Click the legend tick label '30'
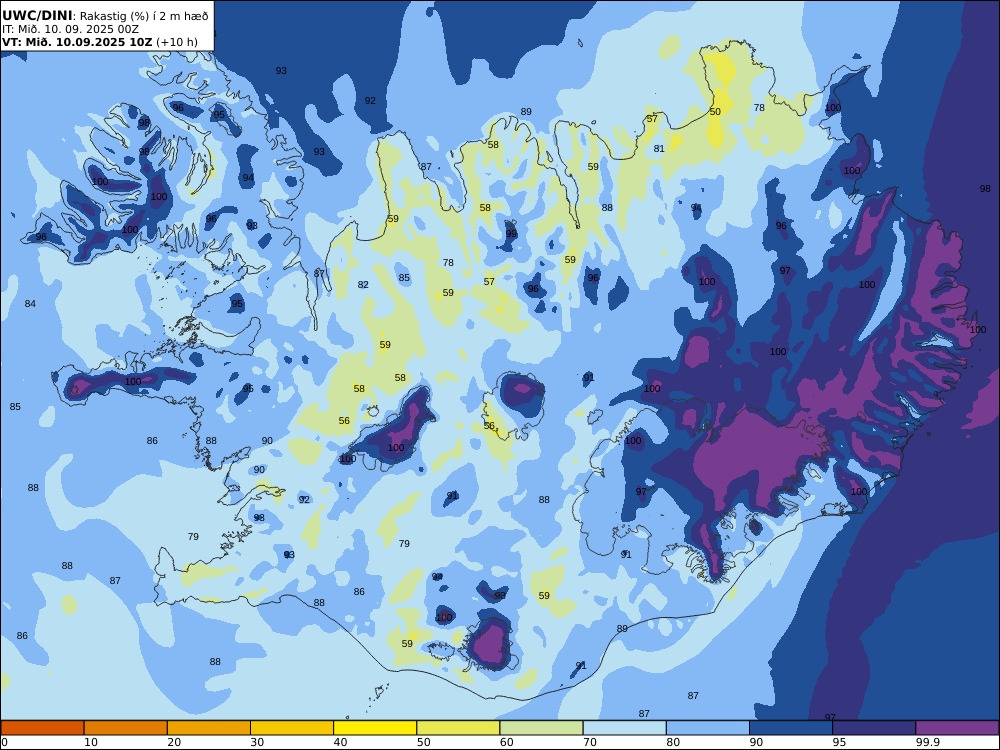The height and width of the screenshot is (750, 1000). point(258,742)
